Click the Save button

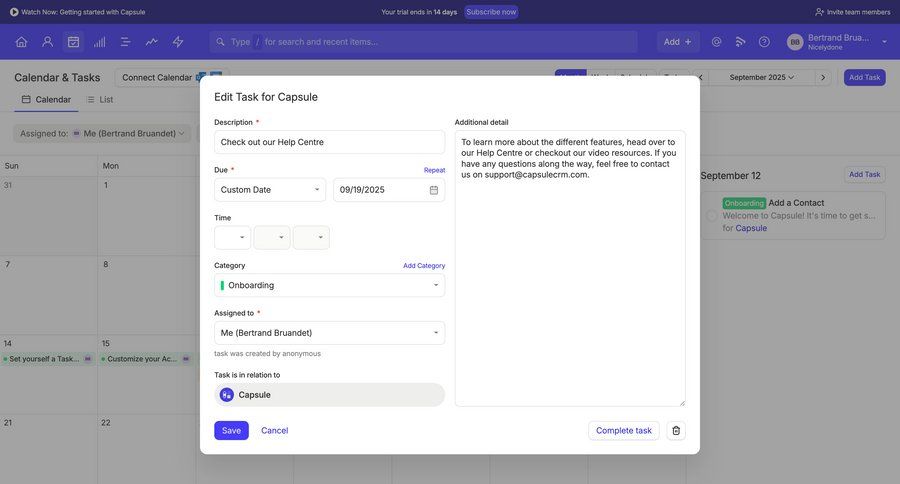click(231, 431)
